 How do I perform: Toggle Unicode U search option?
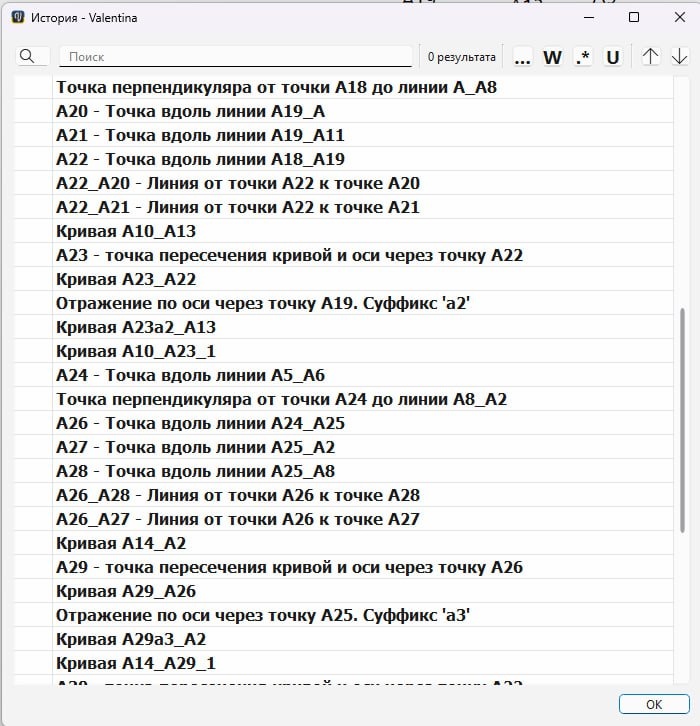pos(613,57)
